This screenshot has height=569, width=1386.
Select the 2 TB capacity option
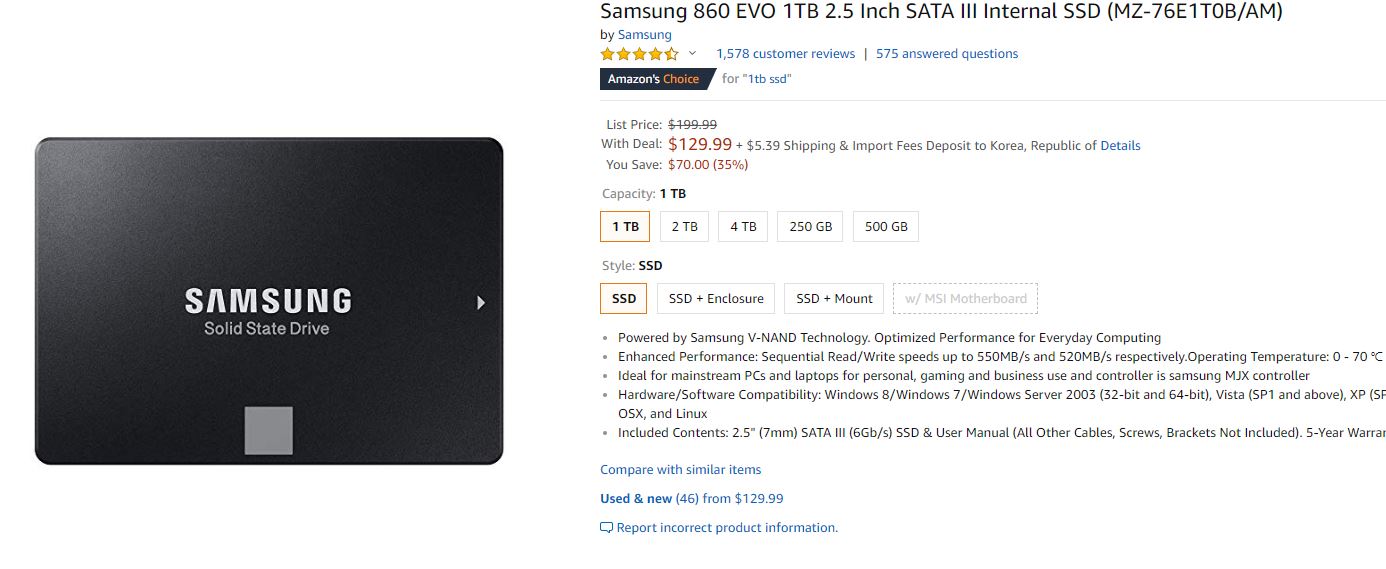pyautogui.click(x=685, y=227)
